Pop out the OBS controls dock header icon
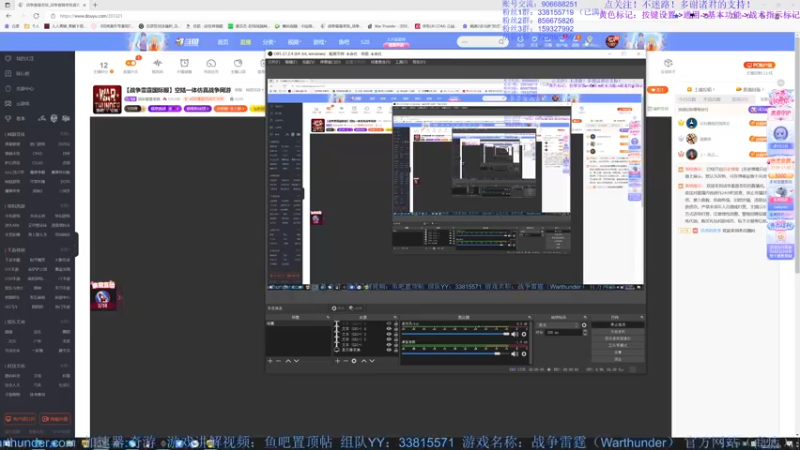The image size is (800, 450). click(641, 317)
